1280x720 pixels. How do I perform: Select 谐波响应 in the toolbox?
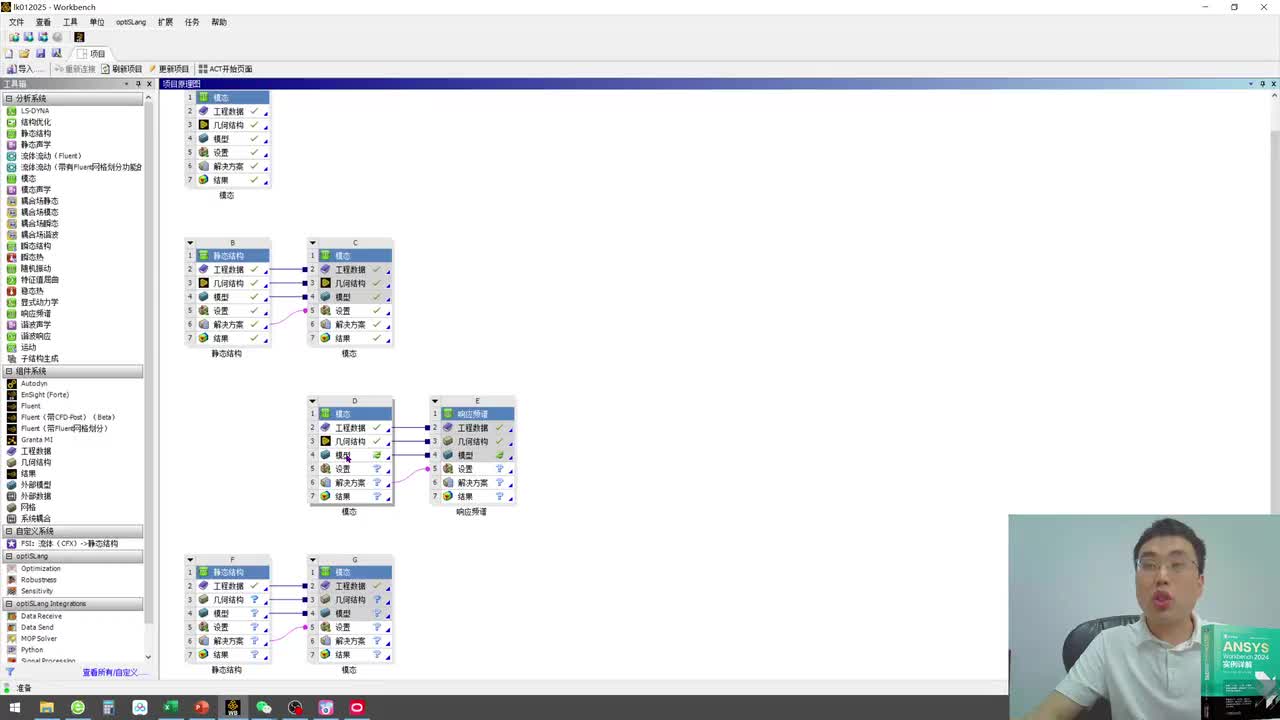click(x=35, y=336)
